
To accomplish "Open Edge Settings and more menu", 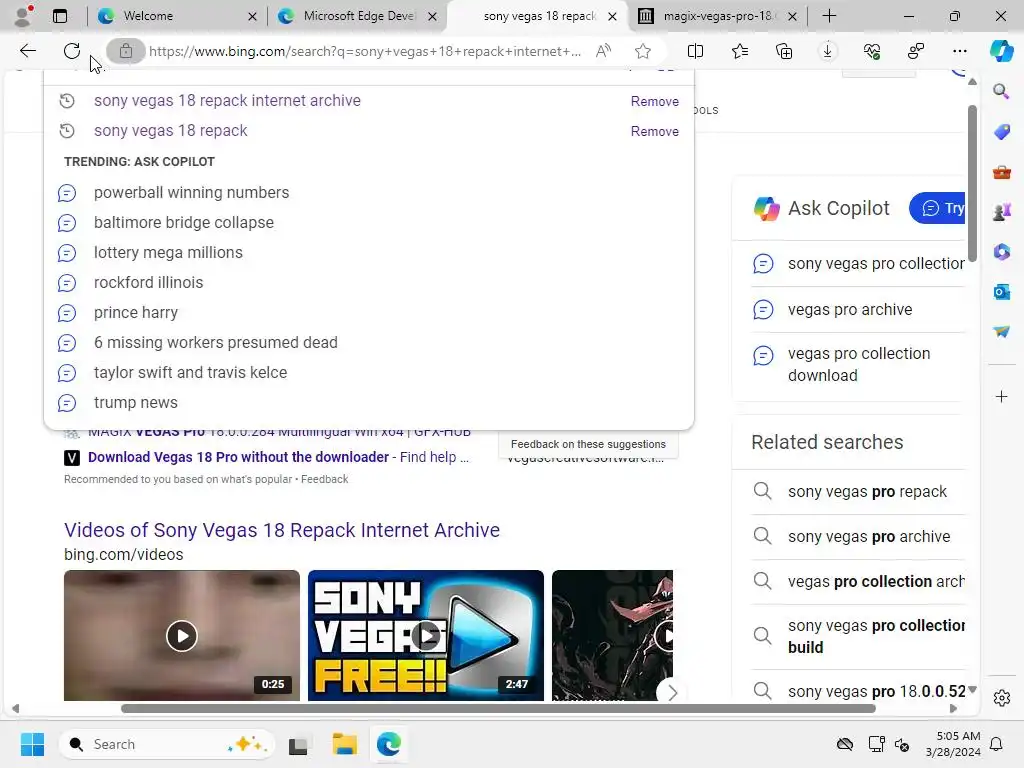I will pos(959,51).
